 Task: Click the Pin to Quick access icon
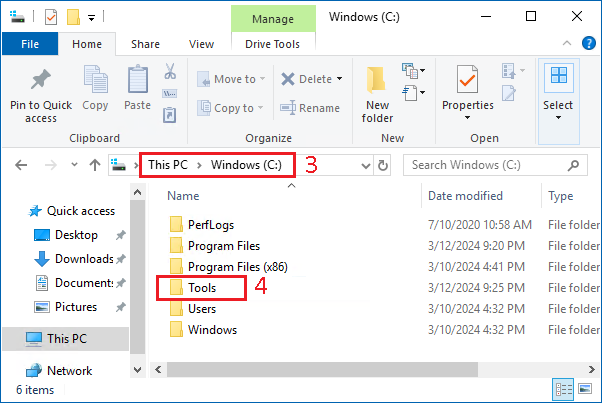(x=41, y=79)
